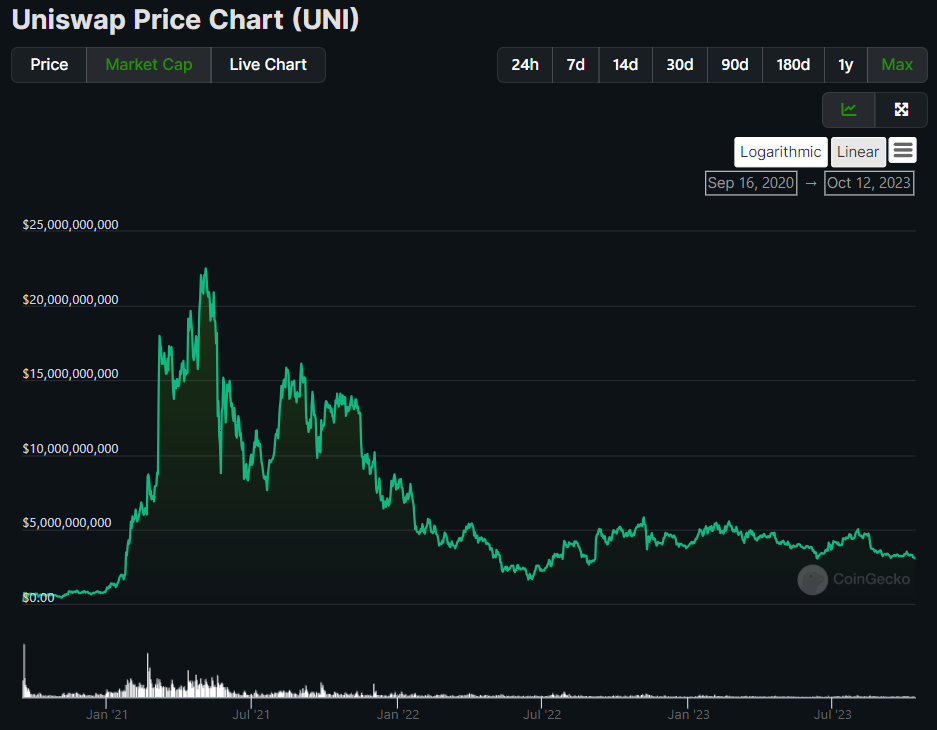This screenshot has width=937, height=730.
Task: Choose the 14d time range
Action: coord(625,65)
